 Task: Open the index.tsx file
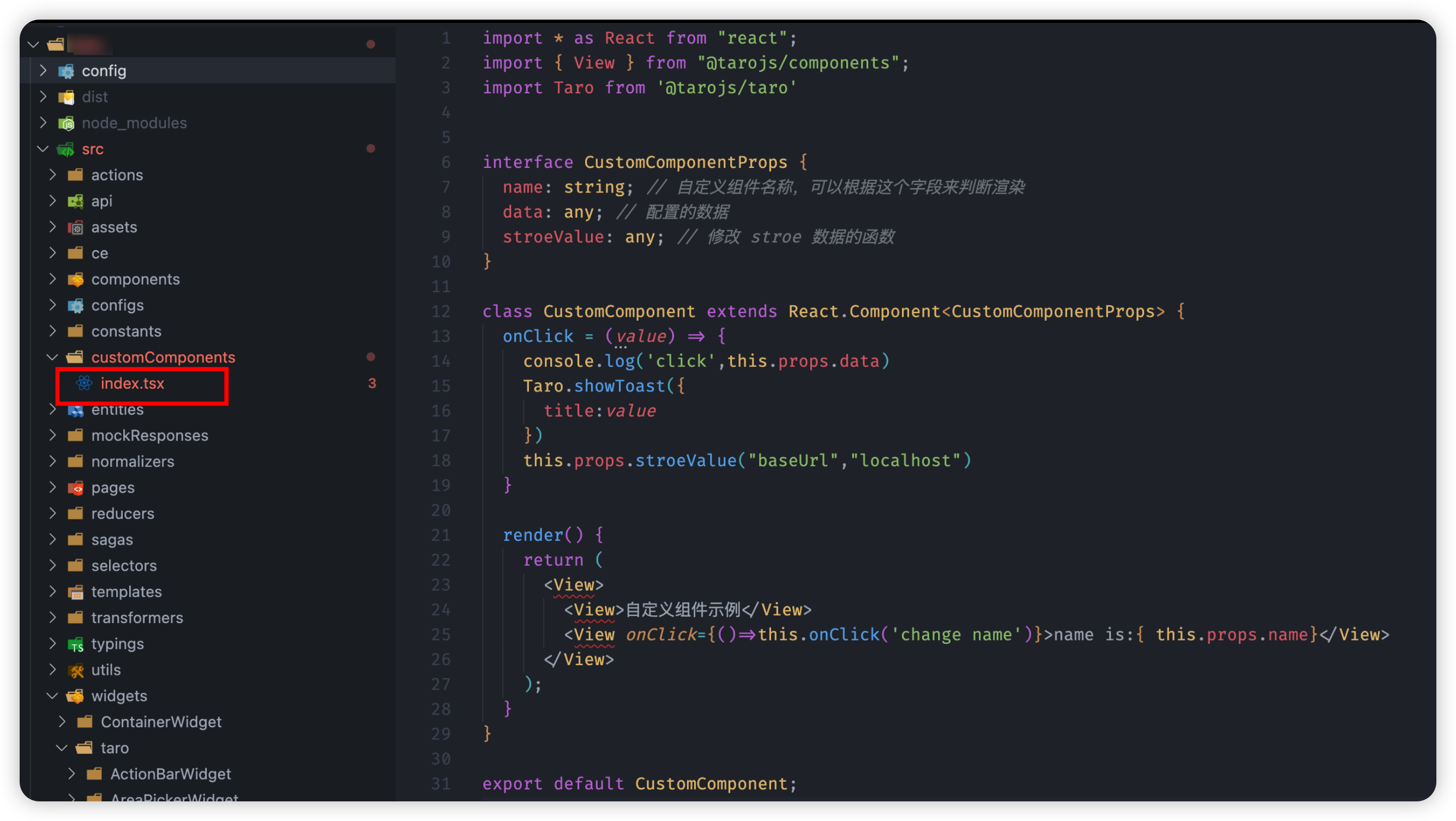[x=133, y=384]
